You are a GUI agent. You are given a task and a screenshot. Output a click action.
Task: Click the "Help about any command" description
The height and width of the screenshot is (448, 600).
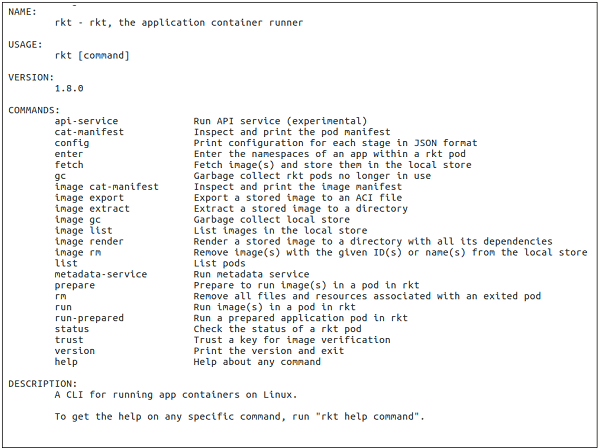(x=260, y=361)
